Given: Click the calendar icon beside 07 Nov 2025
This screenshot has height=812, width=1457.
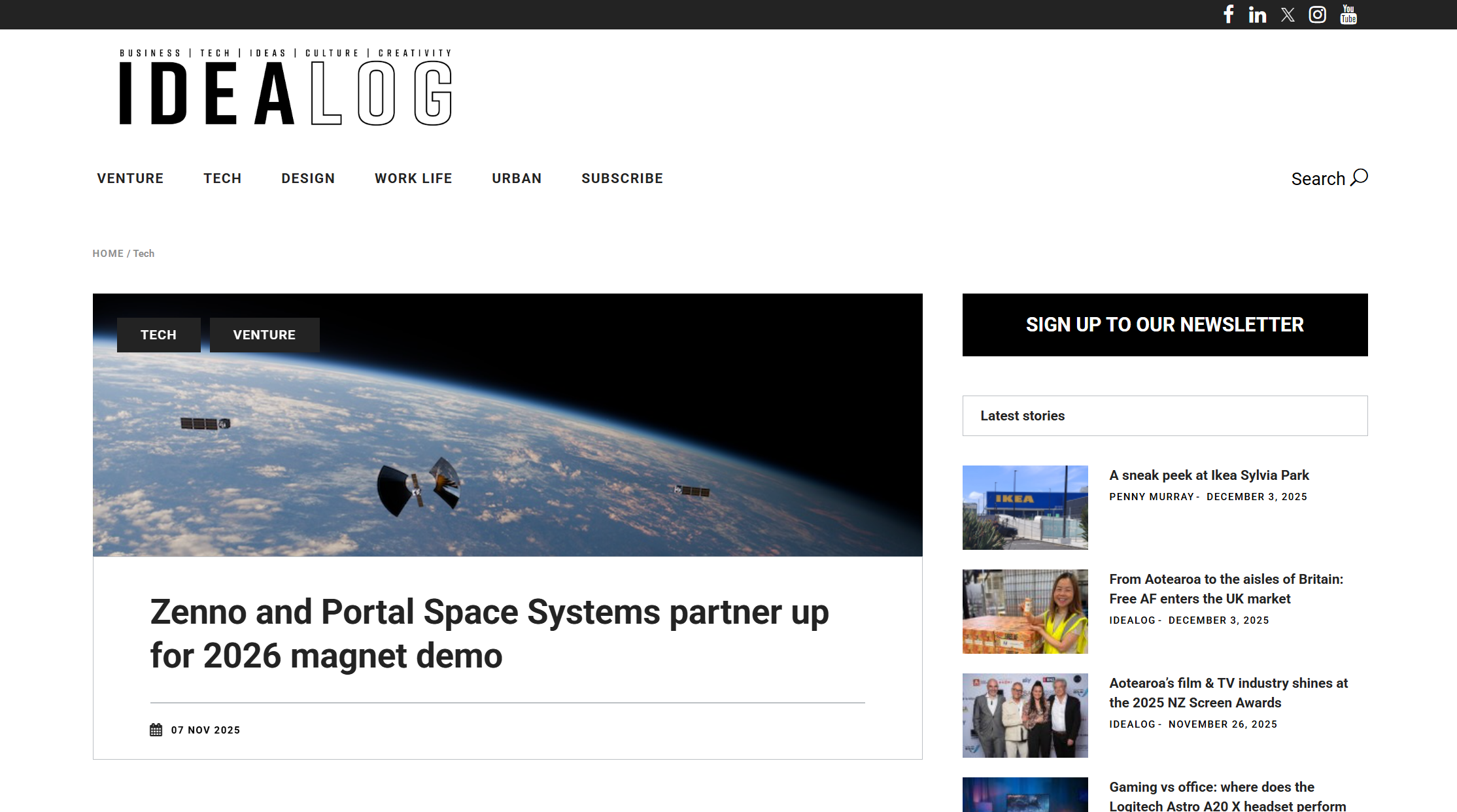Looking at the screenshot, I should pyautogui.click(x=156, y=730).
